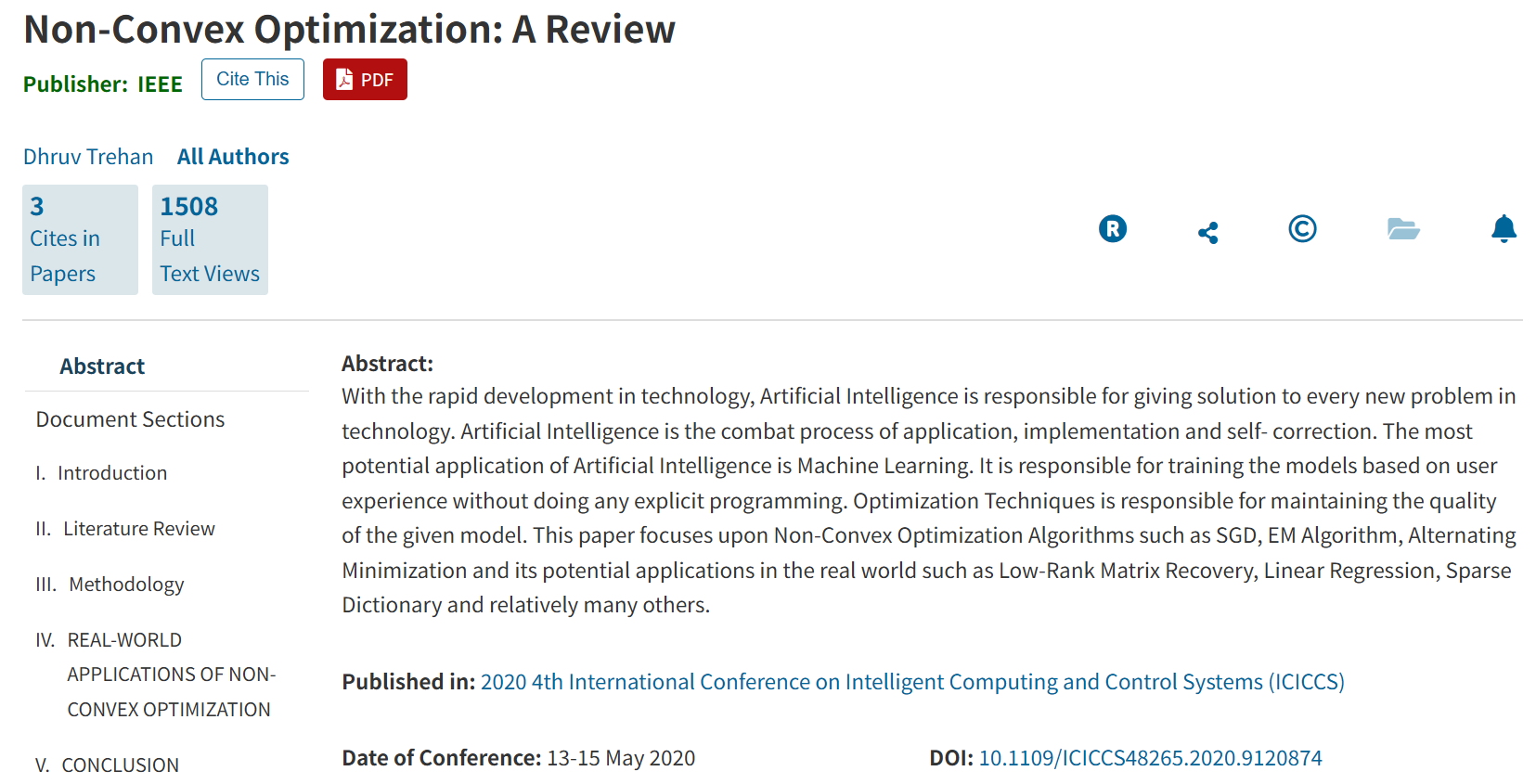Open Real-World Applications of Non-Convex Optimization section
This screenshot has height=784, width=1536.
click(156, 675)
